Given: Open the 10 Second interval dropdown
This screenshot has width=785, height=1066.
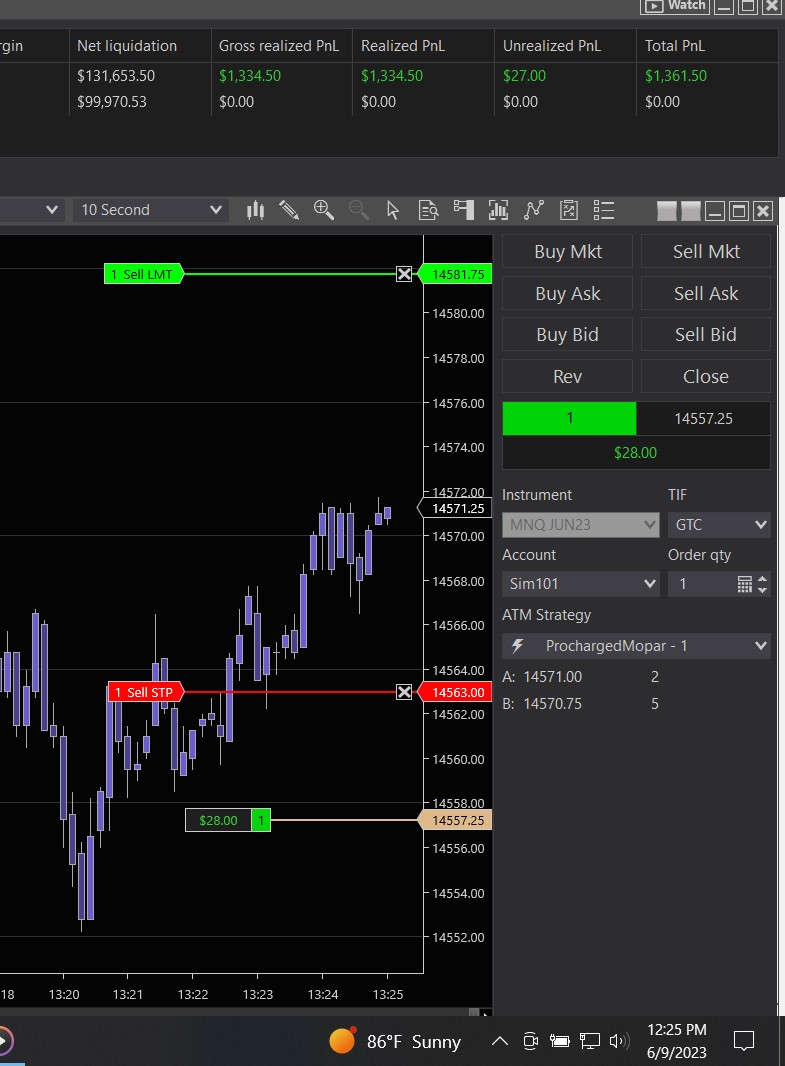Looking at the screenshot, I should (150, 210).
